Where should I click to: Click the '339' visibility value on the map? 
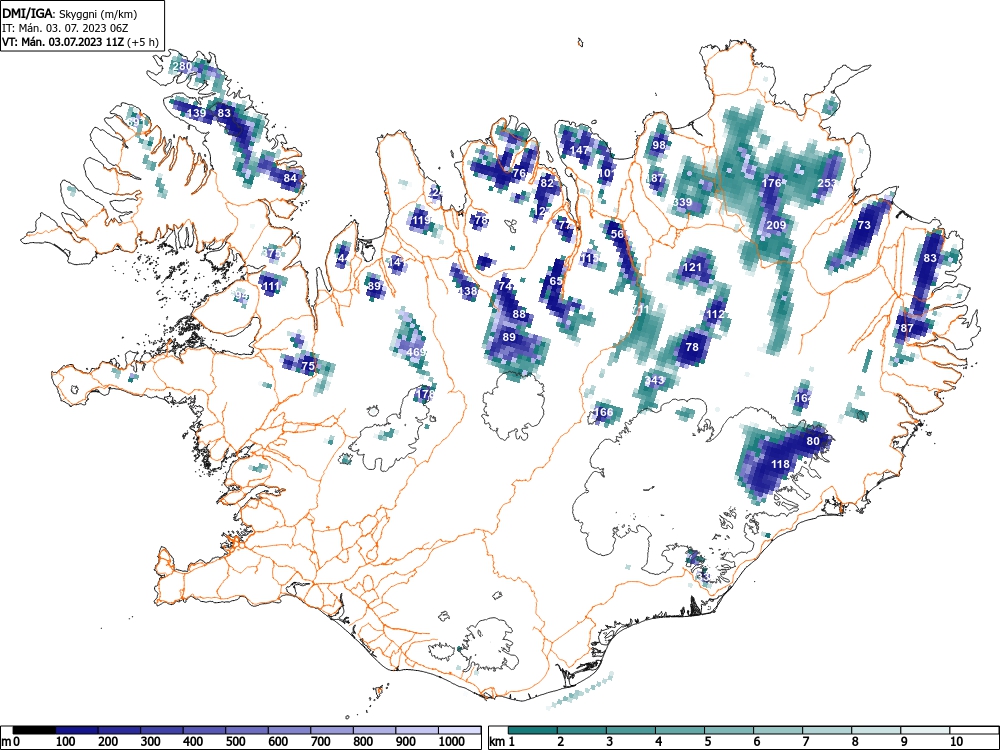[682, 202]
